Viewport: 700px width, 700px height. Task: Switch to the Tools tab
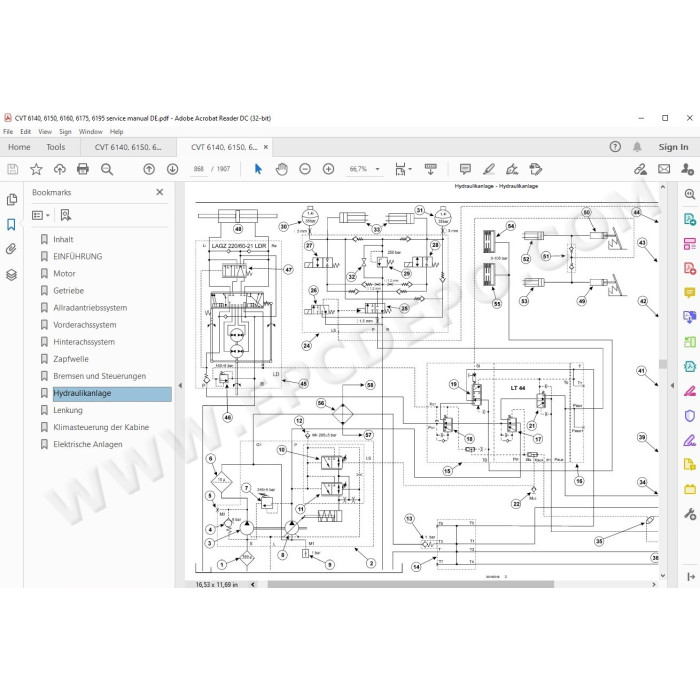(x=56, y=147)
